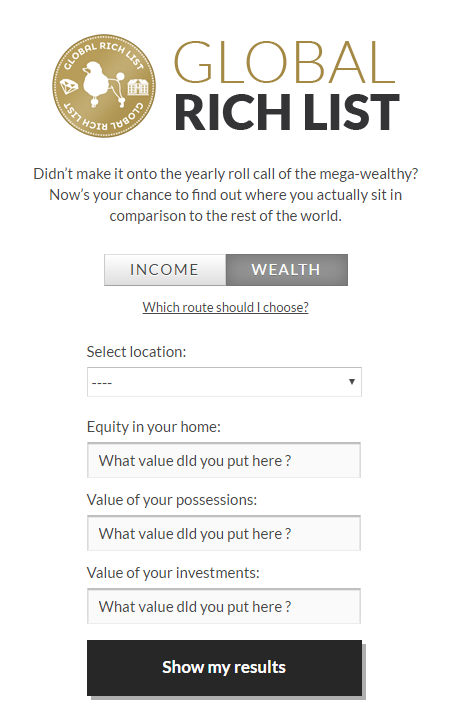456x726 pixels.
Task: Focus the Equity in your home field
Action: (x=224, y=460)
